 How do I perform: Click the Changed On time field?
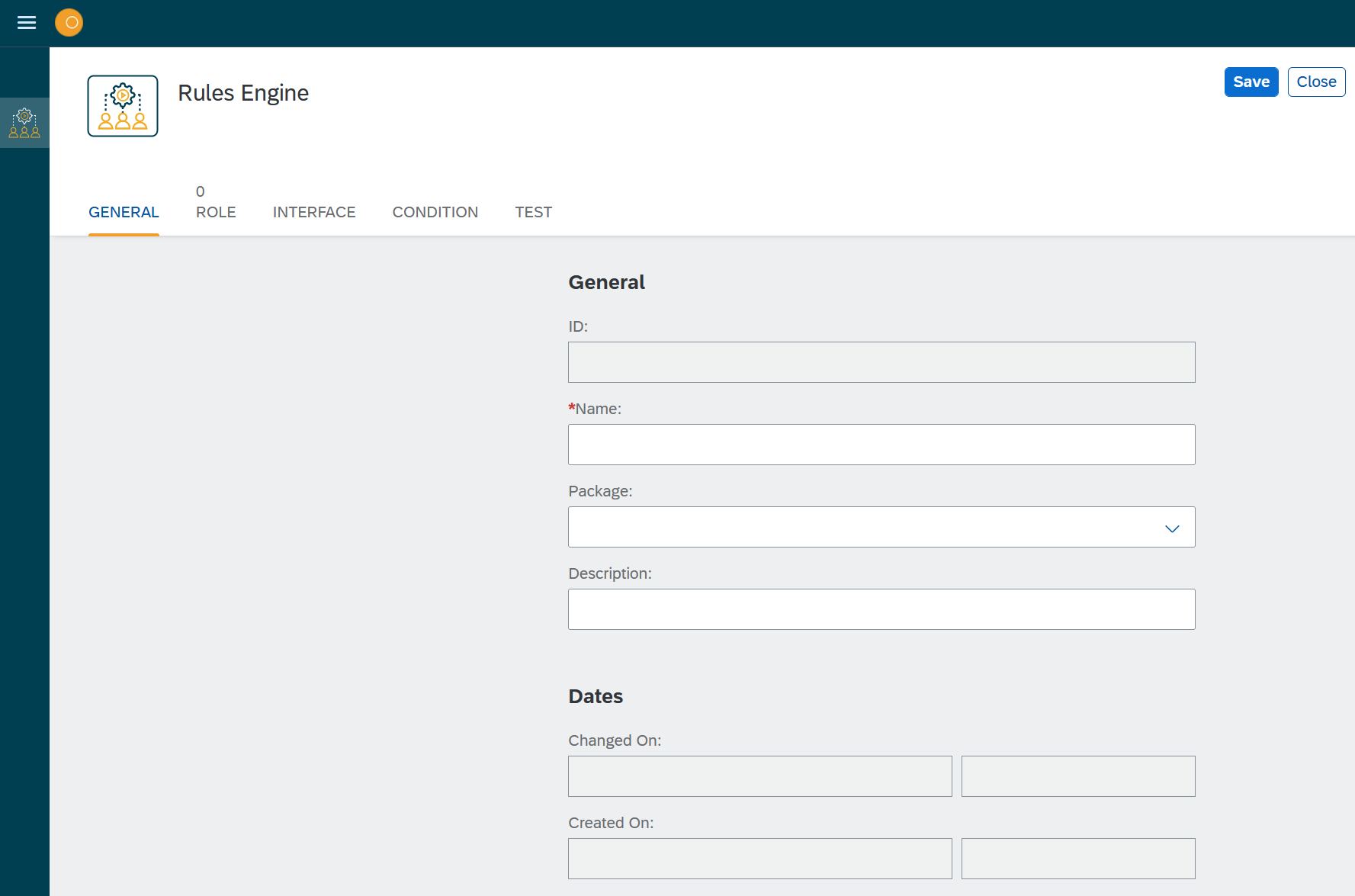(x=1078, y=776)
